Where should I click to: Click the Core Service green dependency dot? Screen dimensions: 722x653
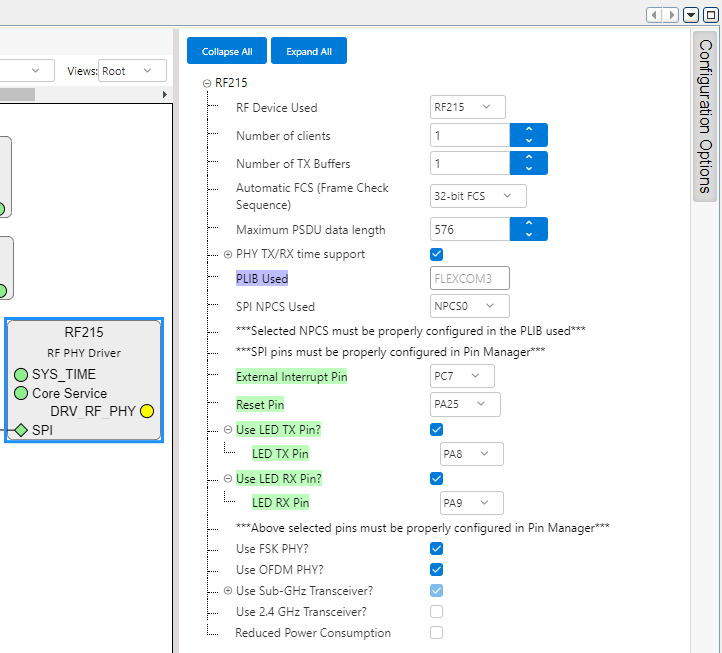(x=21, y=393)
